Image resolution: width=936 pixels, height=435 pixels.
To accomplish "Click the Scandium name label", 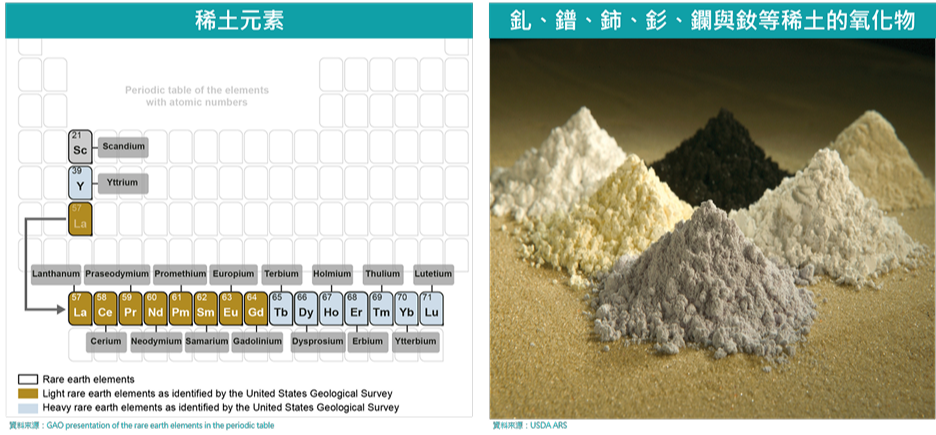I will click(123, 147).
